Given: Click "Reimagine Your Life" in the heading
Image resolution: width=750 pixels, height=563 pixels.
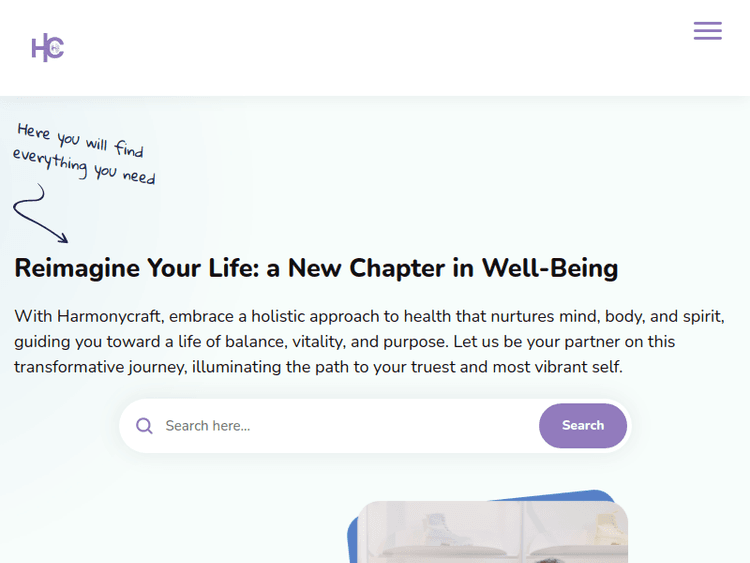Looking at the screenshot, I should pyautogui.click(x=146, y=268).
